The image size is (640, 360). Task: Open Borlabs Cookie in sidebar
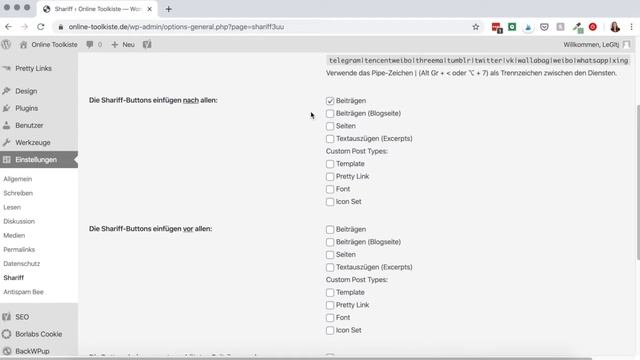click(x=39, y=334)
